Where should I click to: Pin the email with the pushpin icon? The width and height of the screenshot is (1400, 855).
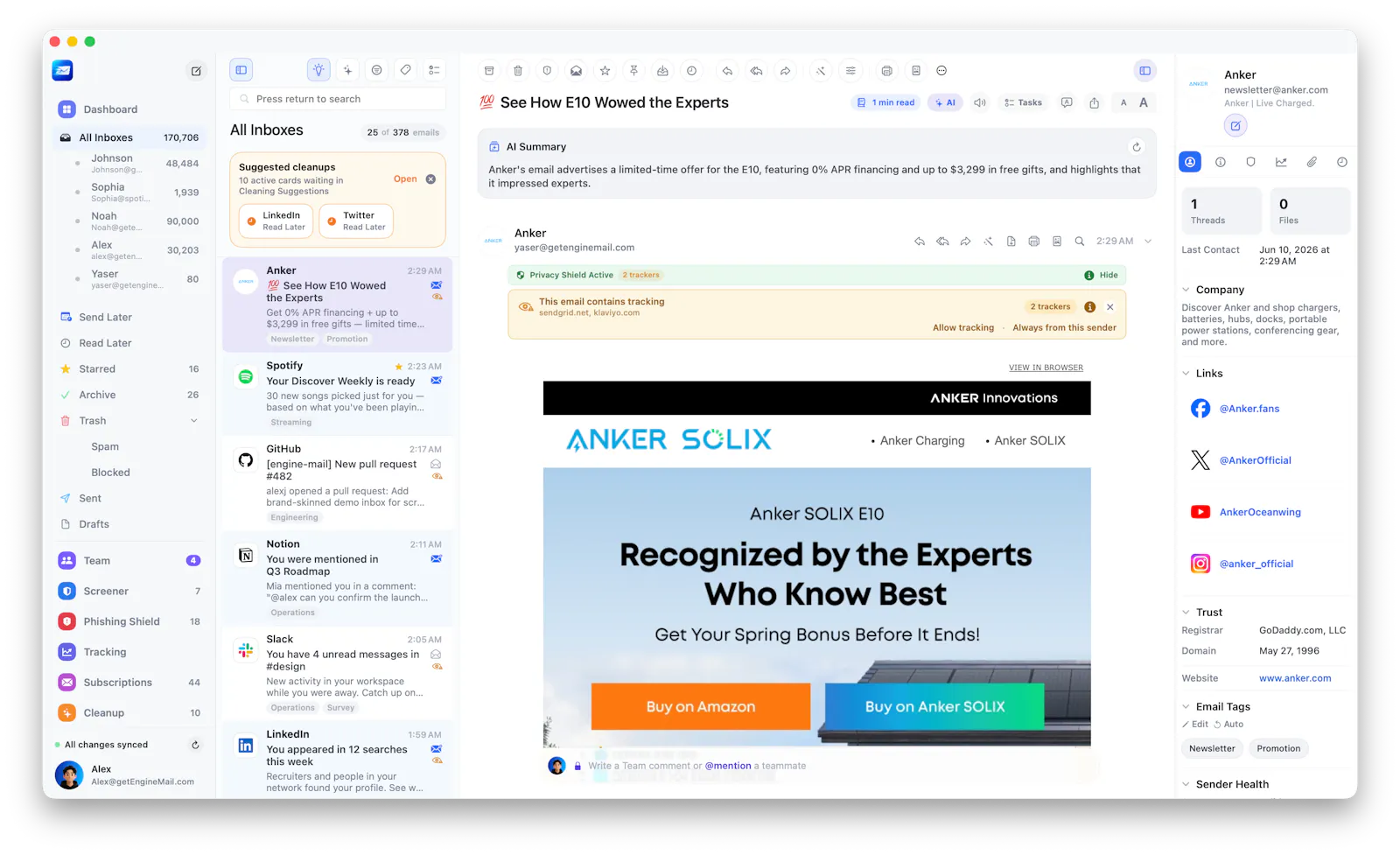click(x=633, y=71)
